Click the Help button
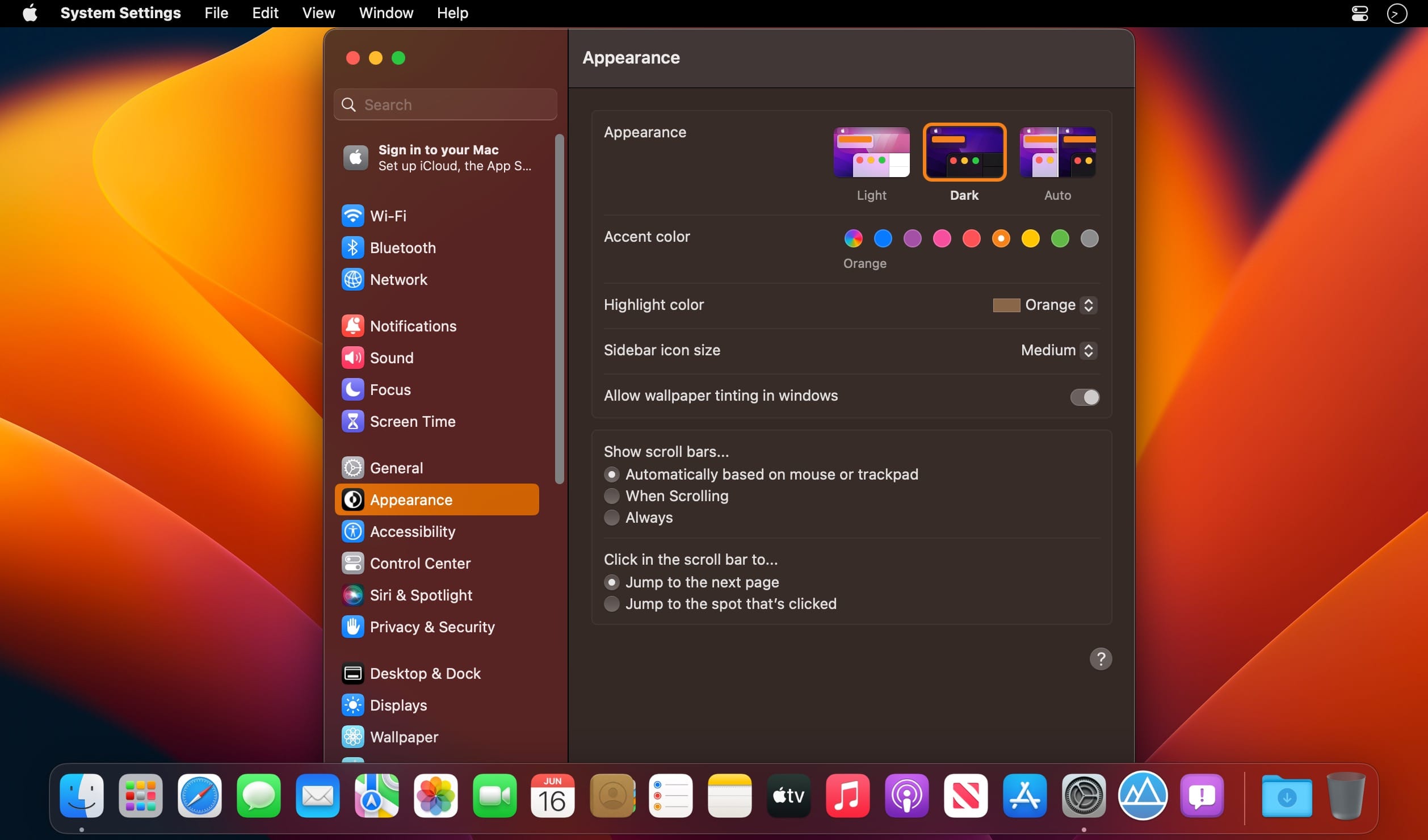 point(1100,658)
